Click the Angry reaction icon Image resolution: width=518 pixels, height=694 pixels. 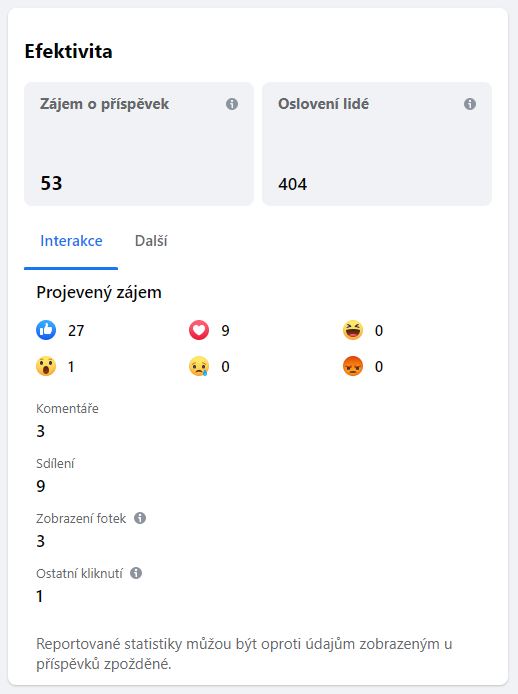(x=353, y=366)
